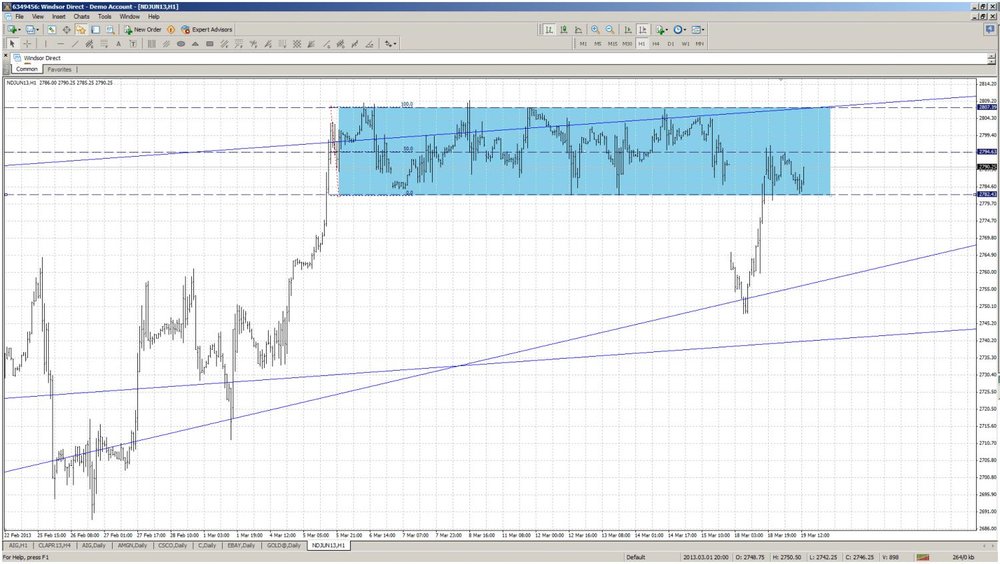Screen dimensions: 1000x564
Task: Open the Tools menu
Action: click(x=105, y=17)
